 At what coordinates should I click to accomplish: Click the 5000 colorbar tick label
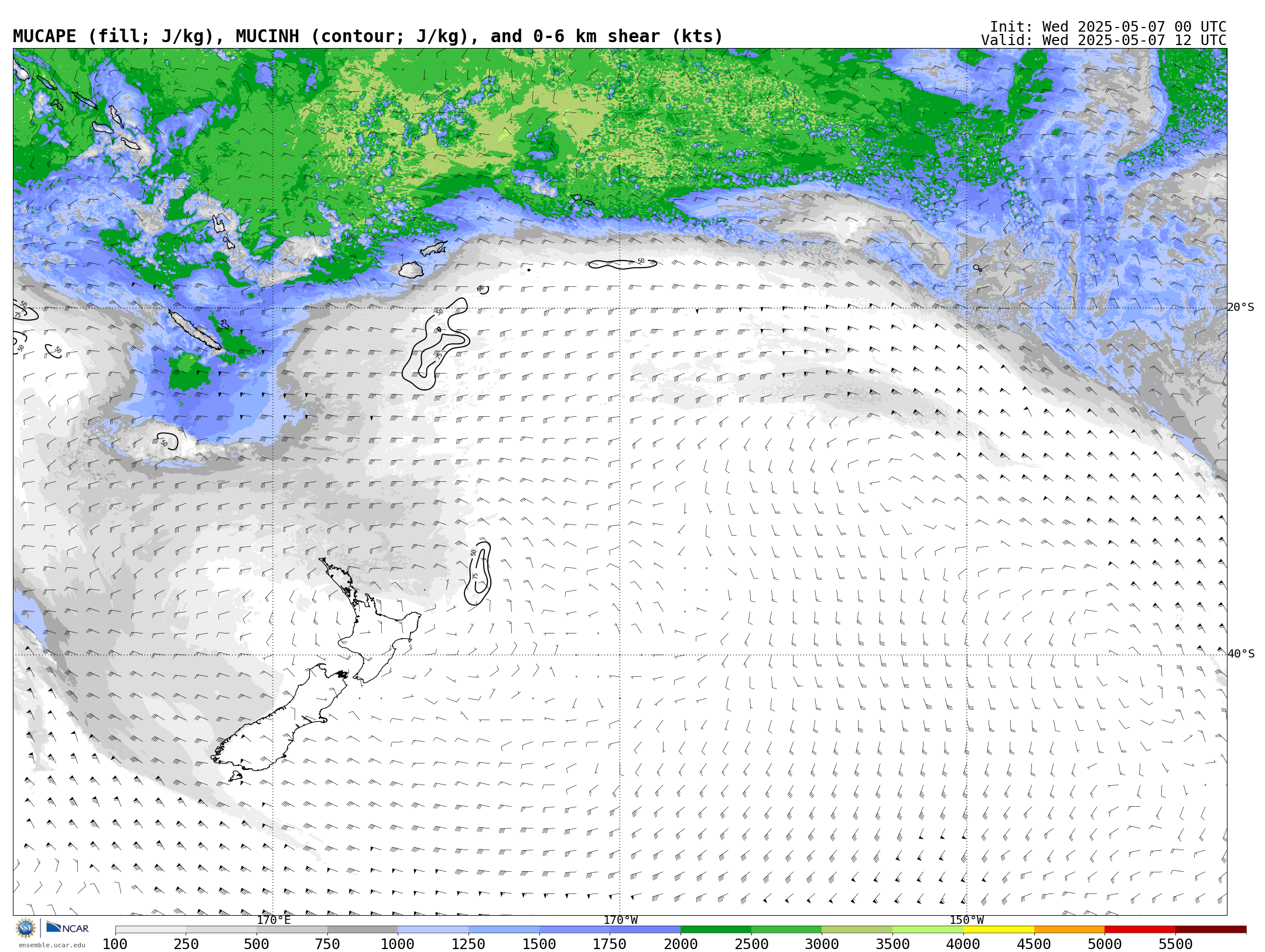(x=1105, y=944)
